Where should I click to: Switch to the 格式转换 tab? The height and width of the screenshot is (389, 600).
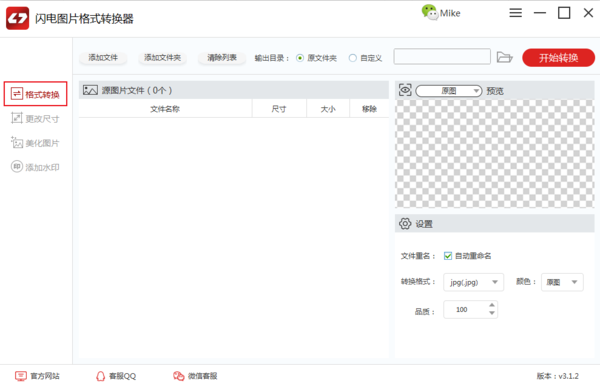point(36,94)
